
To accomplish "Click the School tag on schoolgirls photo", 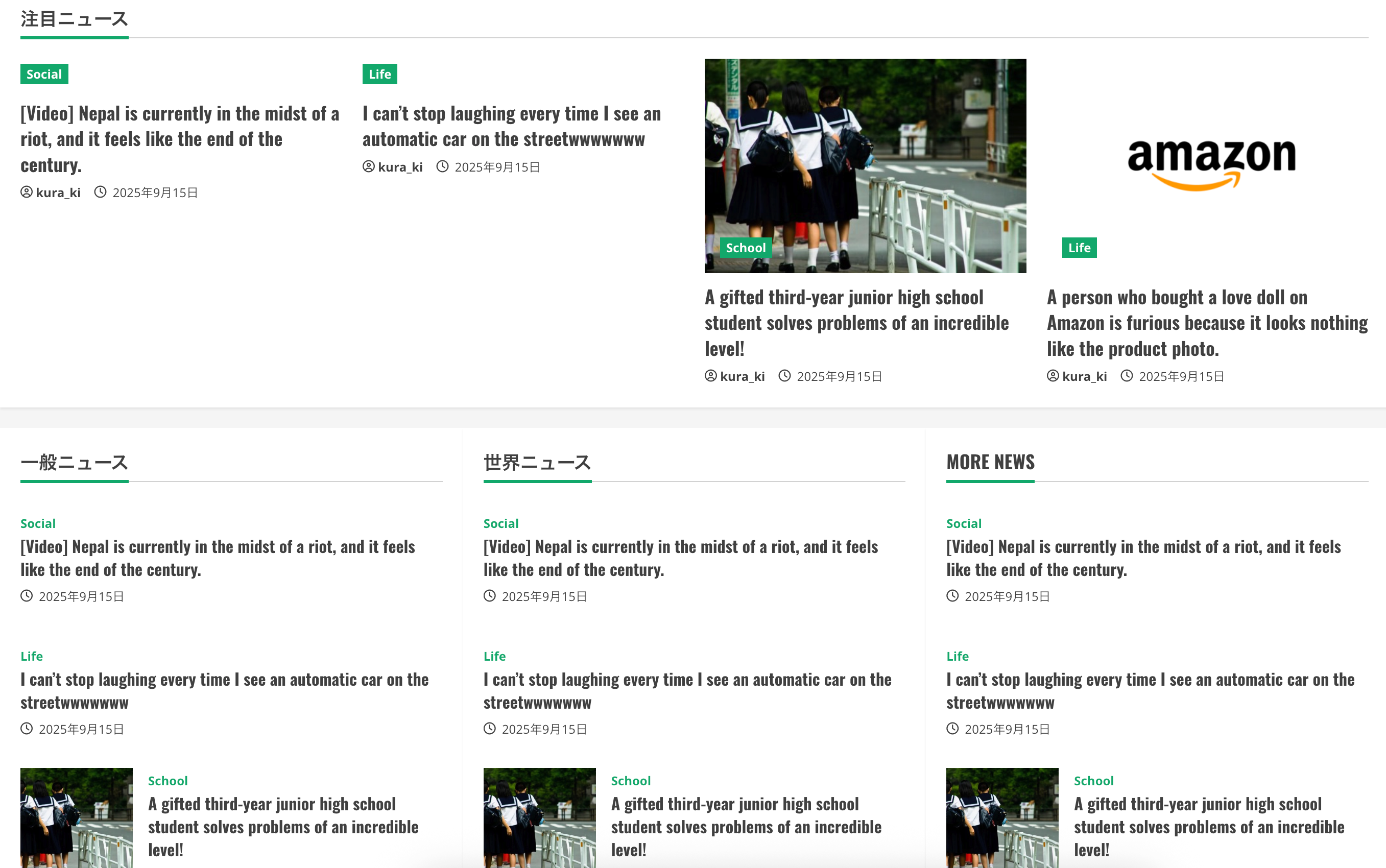I will click(x=745, y=248).
